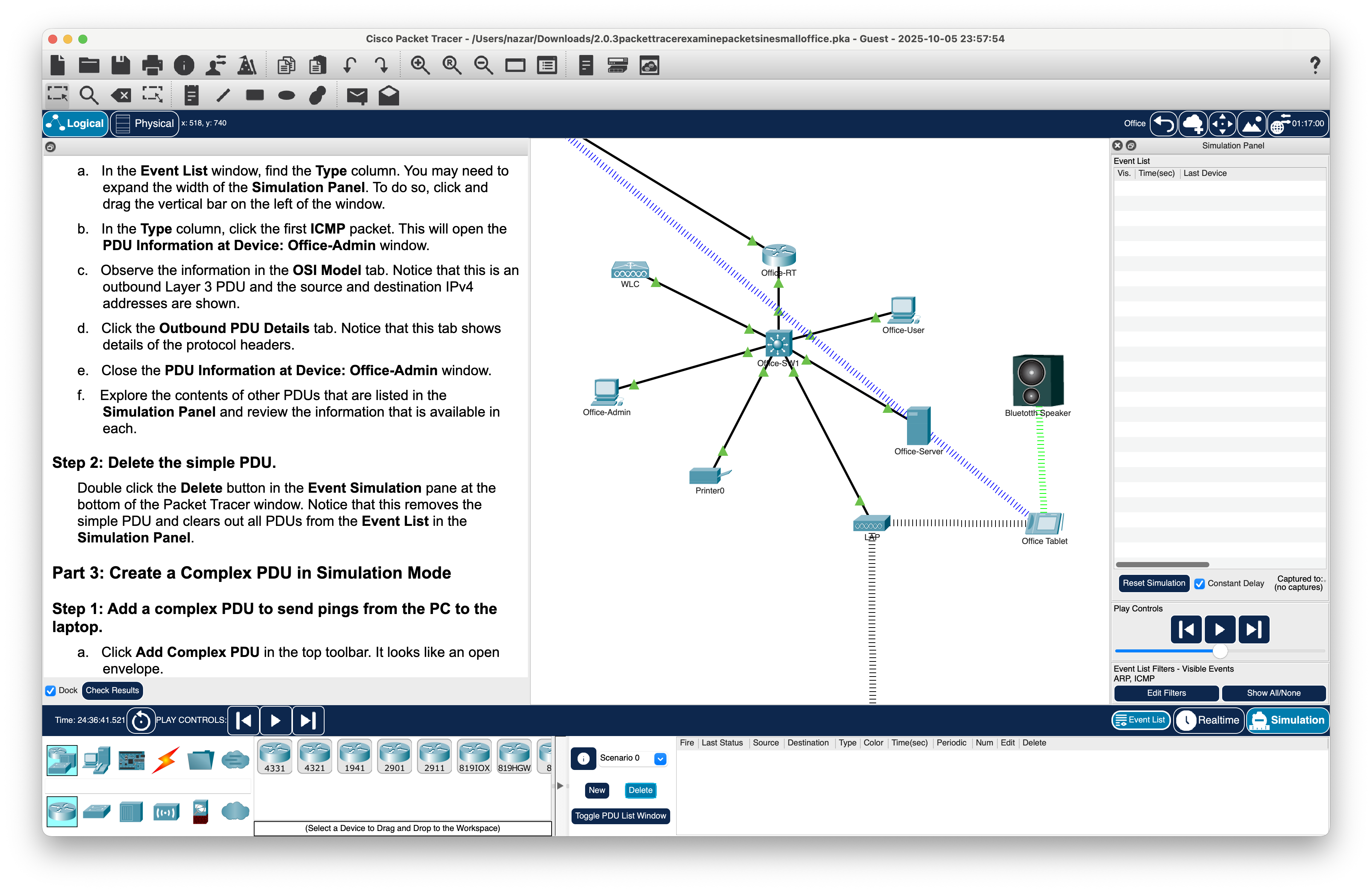Screen dimensions: 1372x892
Task: Click the Office-SW1 switch in the workspace
Action: [778, 344]
